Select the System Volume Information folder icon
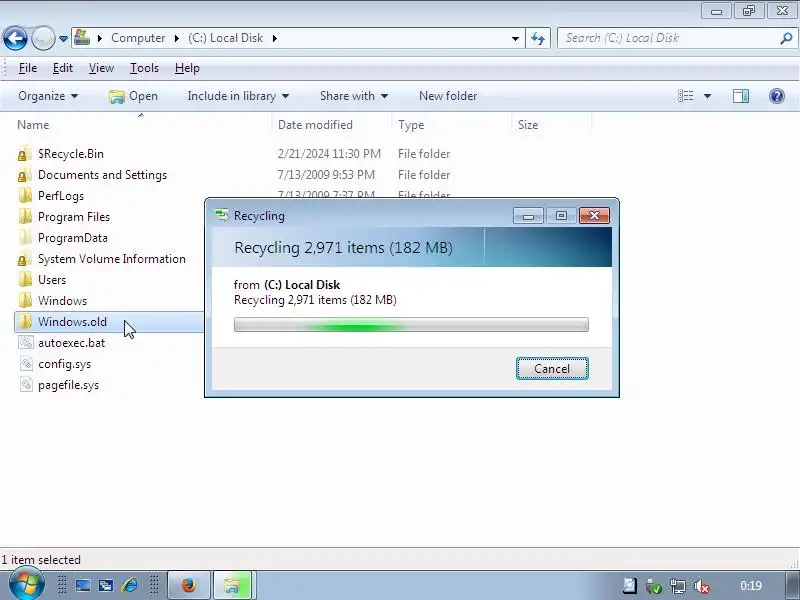 click(24, 259)
